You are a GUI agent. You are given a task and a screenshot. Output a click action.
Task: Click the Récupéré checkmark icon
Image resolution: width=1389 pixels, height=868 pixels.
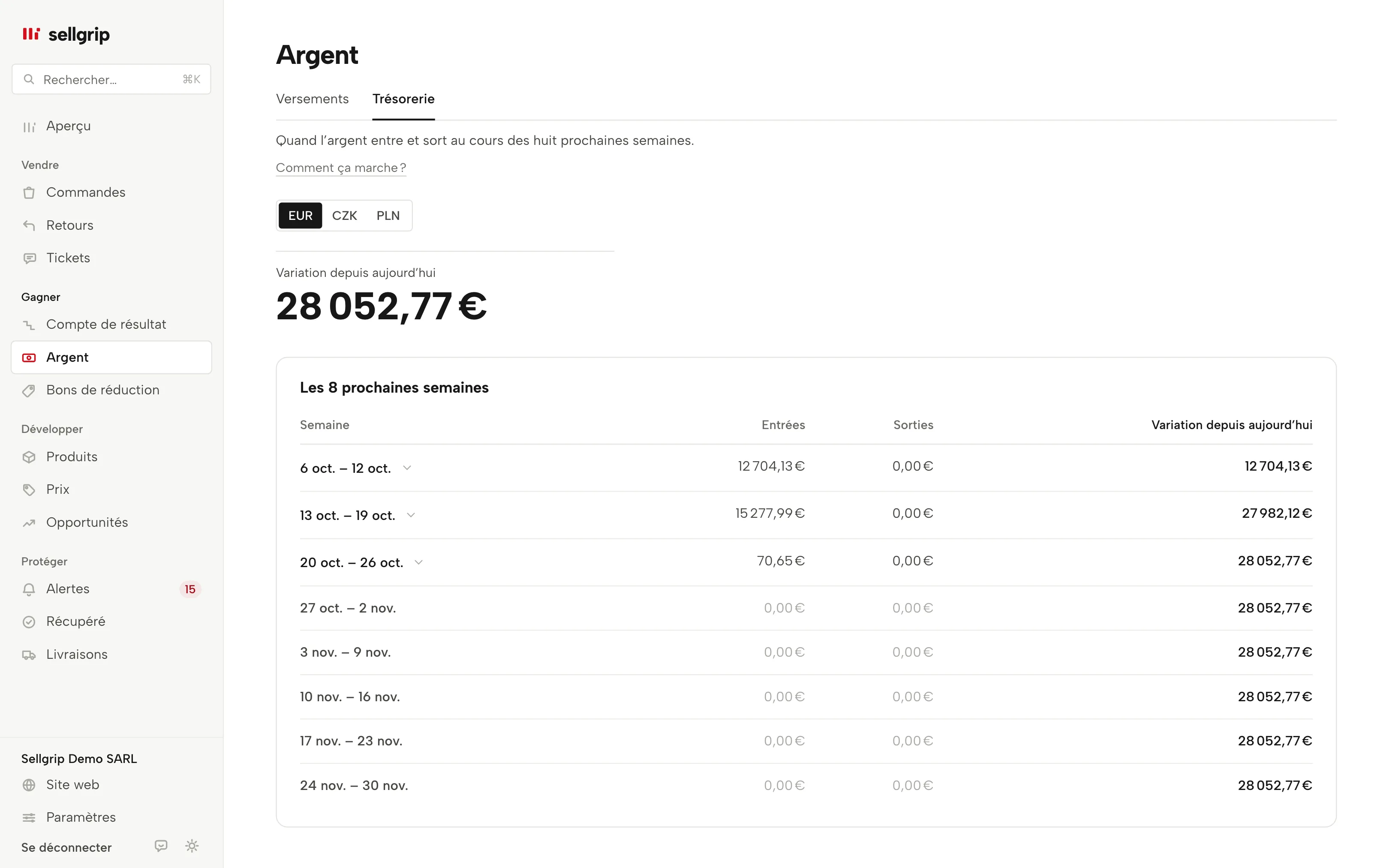coord(29,622)
